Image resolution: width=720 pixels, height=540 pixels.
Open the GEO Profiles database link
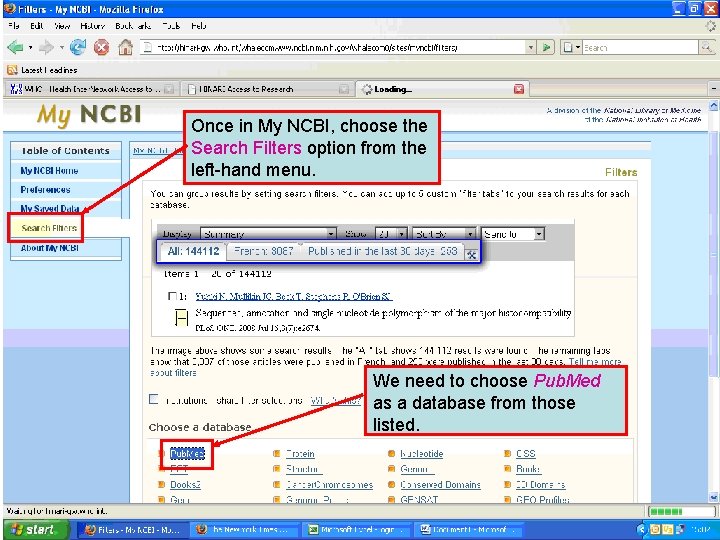pyautogui.click(x=542, y=499)
